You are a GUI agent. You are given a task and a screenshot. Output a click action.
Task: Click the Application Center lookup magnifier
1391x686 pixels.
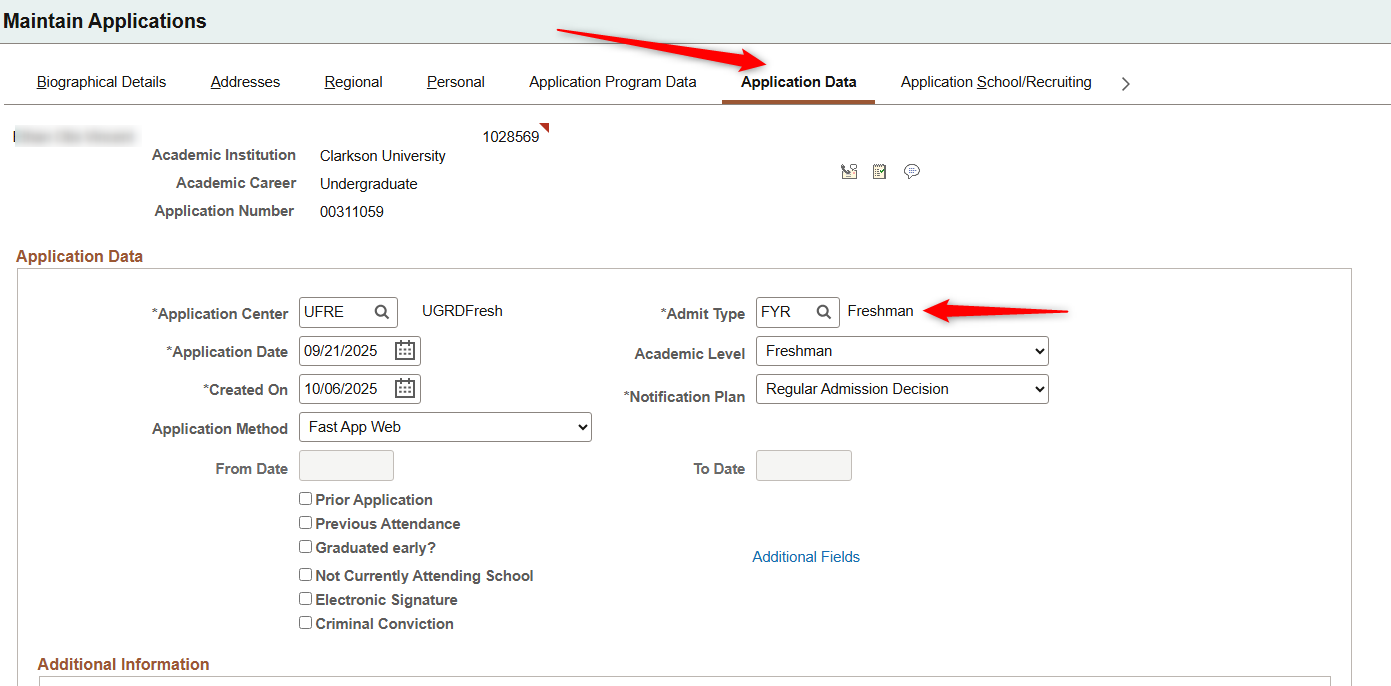(x=382, y=312)
